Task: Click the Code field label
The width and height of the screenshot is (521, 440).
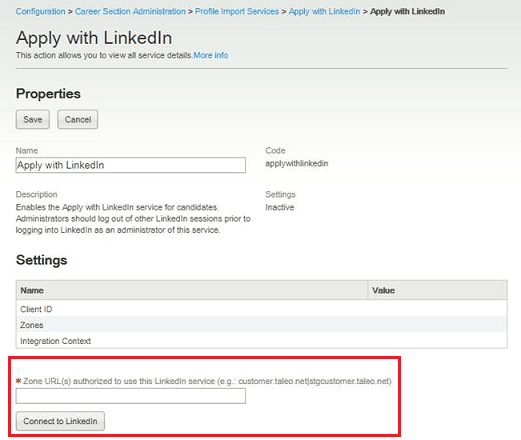Action: pyautogui.click(x=275, y=150)
